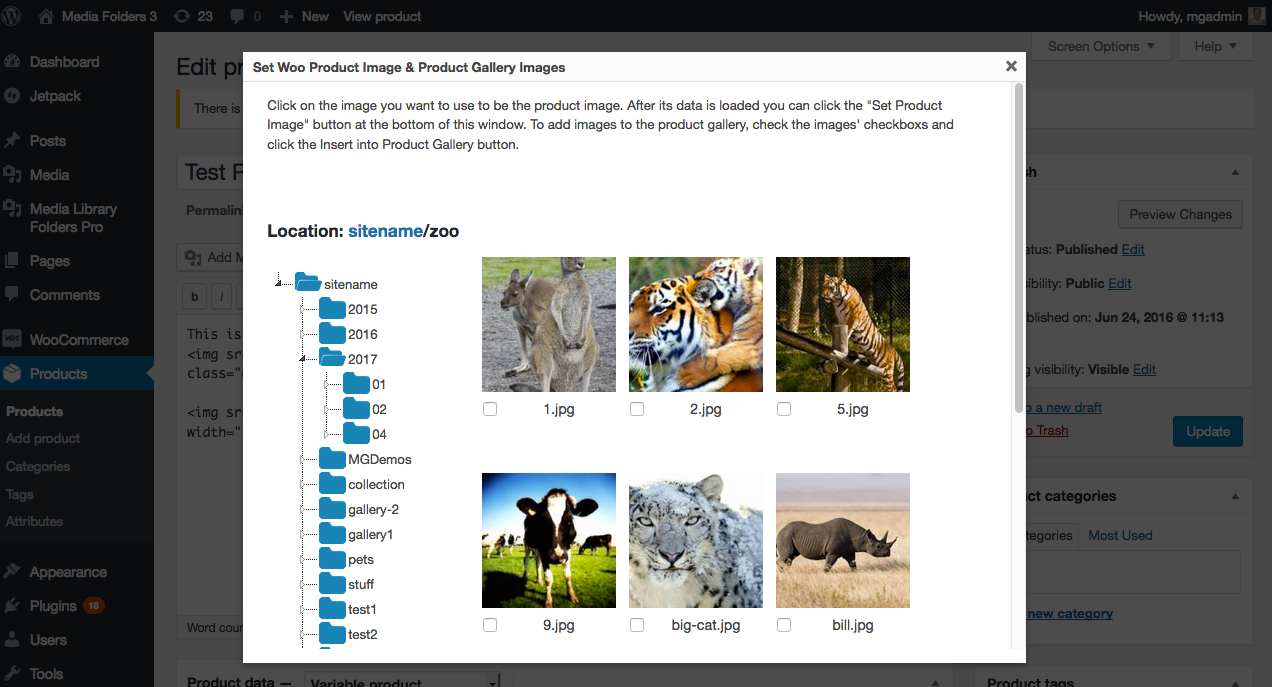Select the checkbox beneath big-cat.jpg
Viewport: 1272px width, 687px height.
tap(636, 624)
